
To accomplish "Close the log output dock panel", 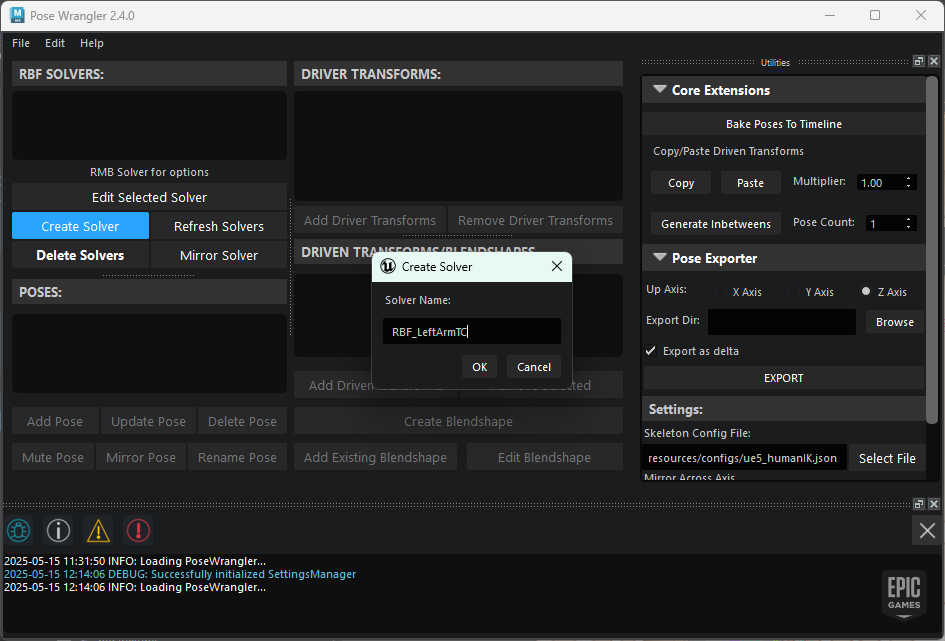I will 934,504.
